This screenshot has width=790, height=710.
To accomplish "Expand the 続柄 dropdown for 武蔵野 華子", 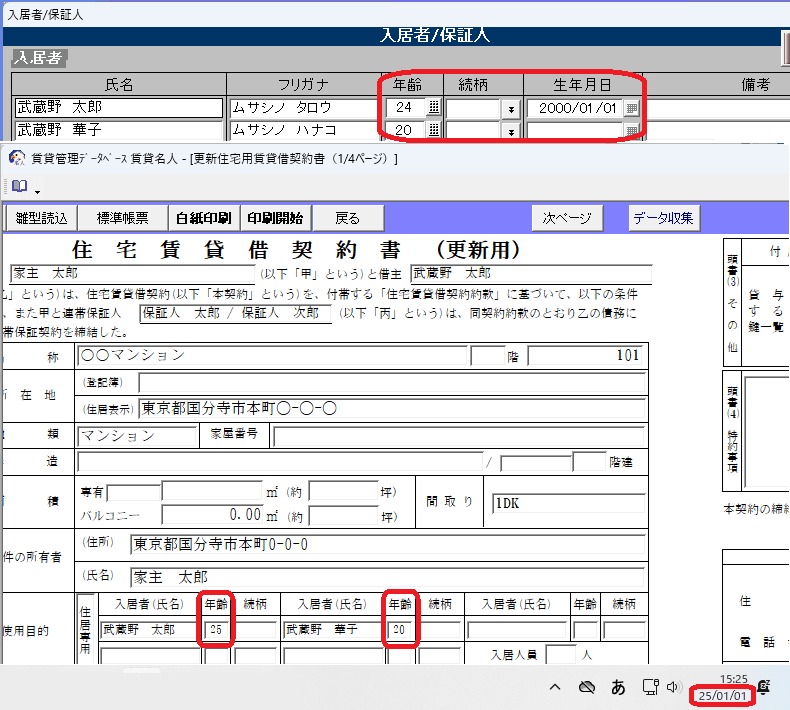I will point(511,131).
